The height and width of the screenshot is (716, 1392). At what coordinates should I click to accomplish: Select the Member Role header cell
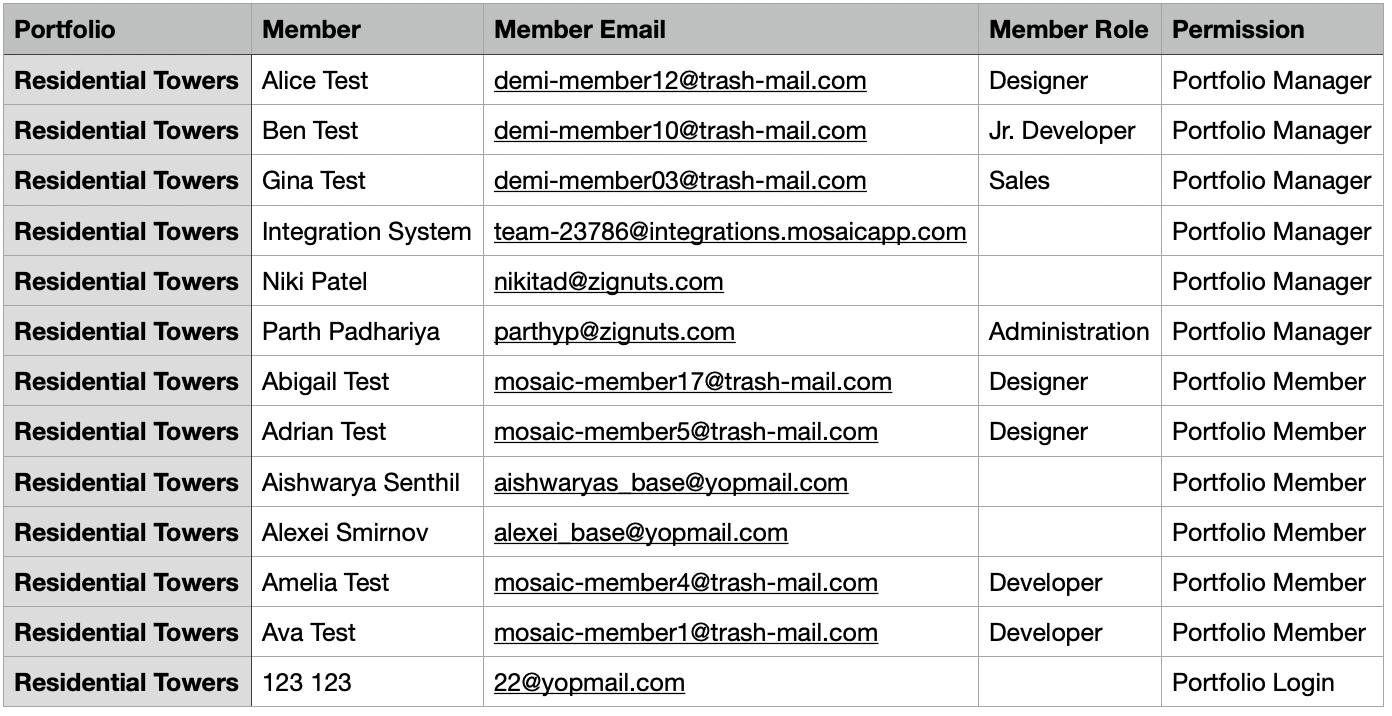coord(1069,29)
